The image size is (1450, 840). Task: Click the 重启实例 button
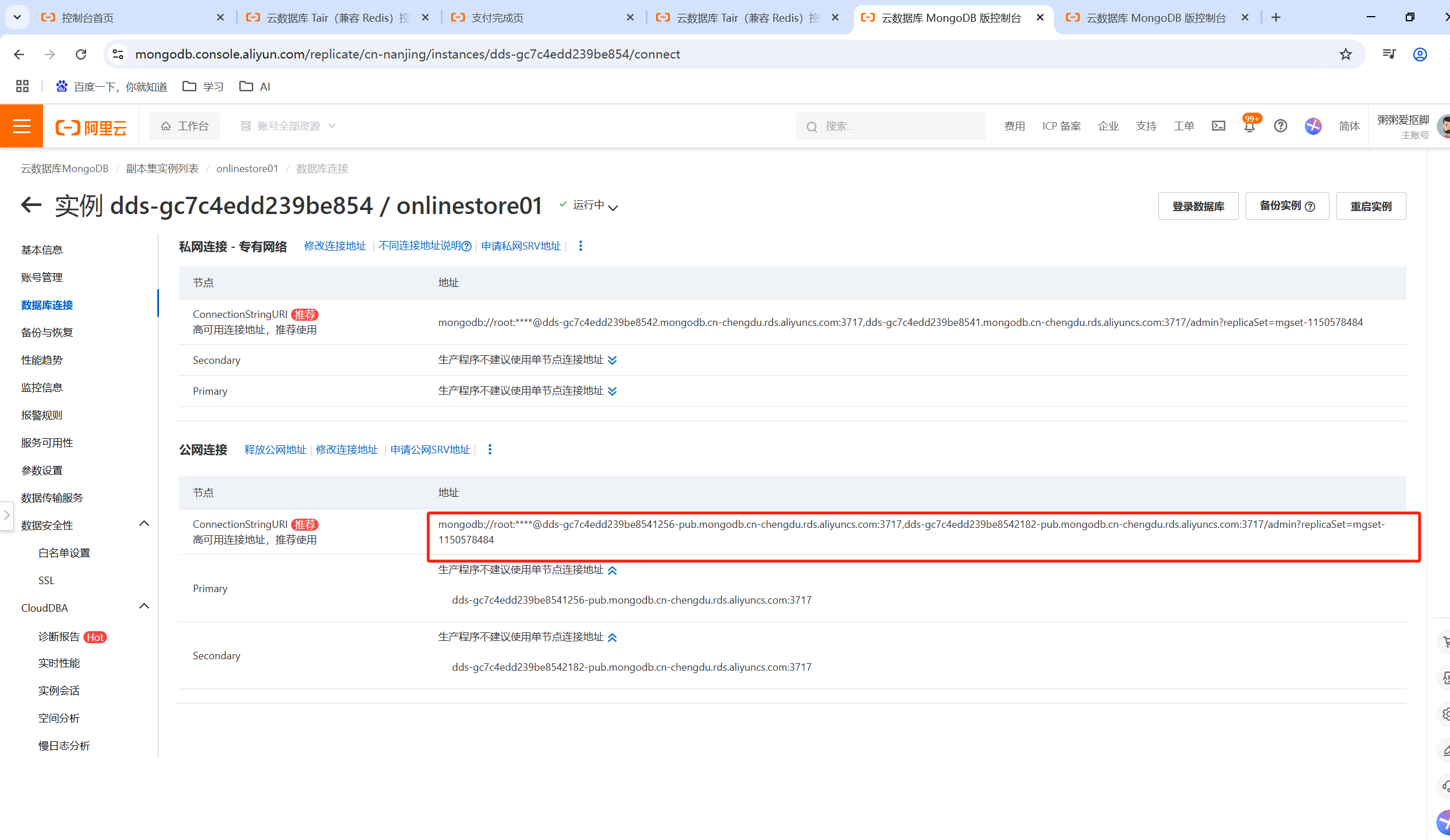point(1371,206)
